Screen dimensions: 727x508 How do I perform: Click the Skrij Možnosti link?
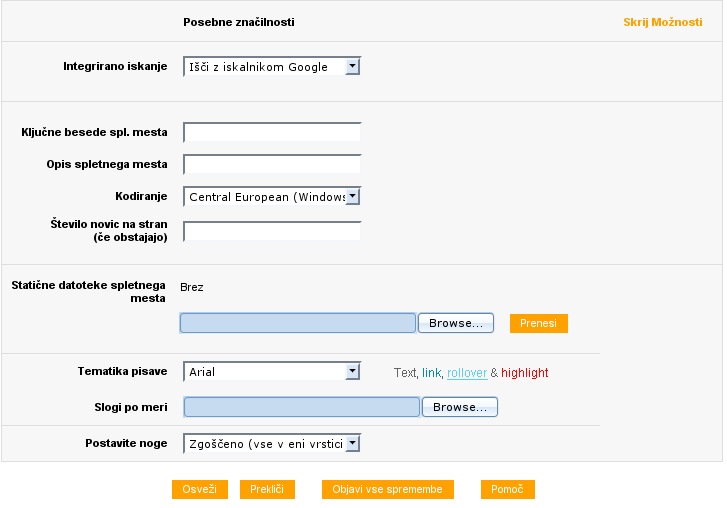click(663, 22)
